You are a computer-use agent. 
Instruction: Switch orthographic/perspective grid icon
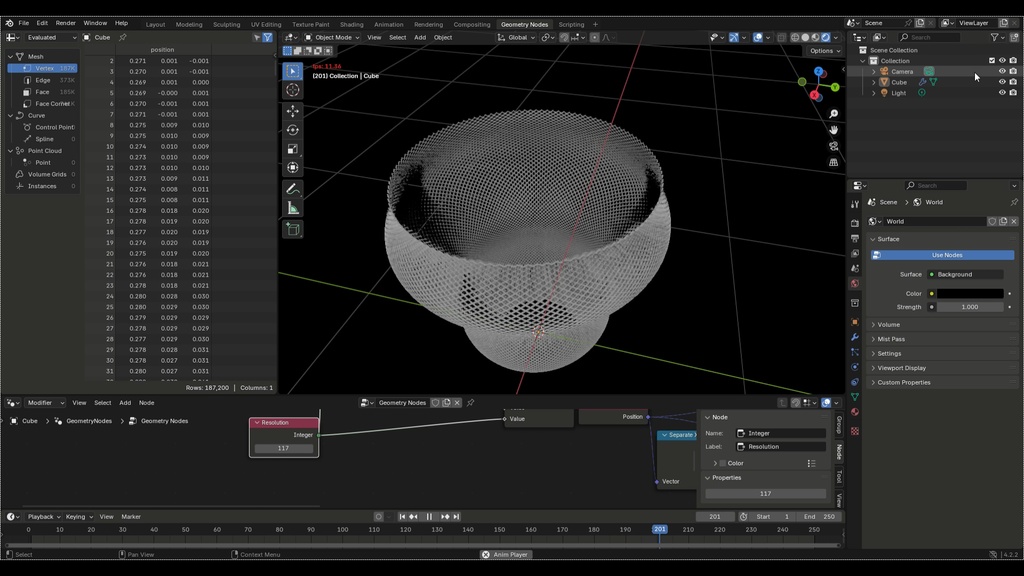pos(833,162)
